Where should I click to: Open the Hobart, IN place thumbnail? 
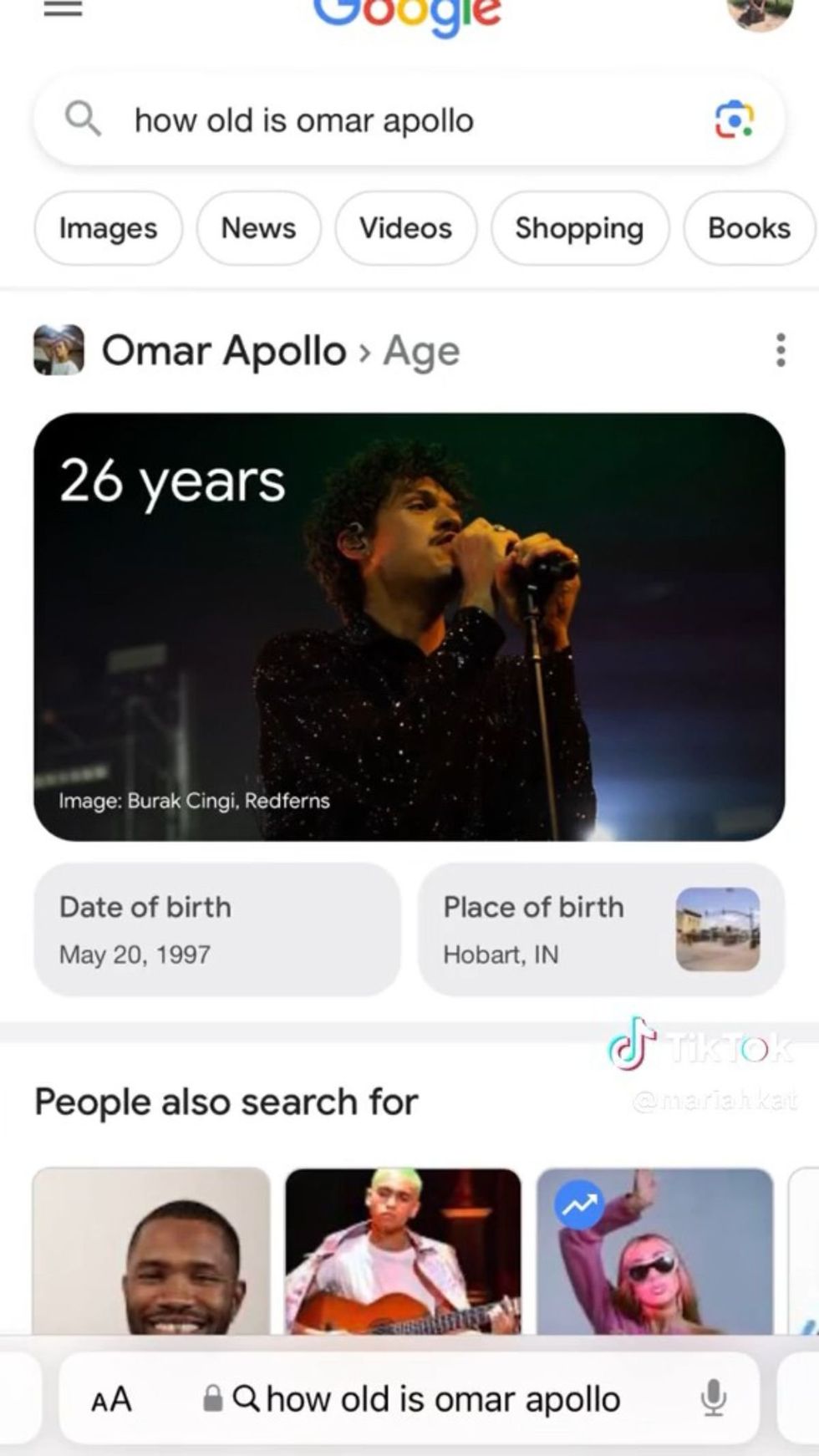point(717,929)
